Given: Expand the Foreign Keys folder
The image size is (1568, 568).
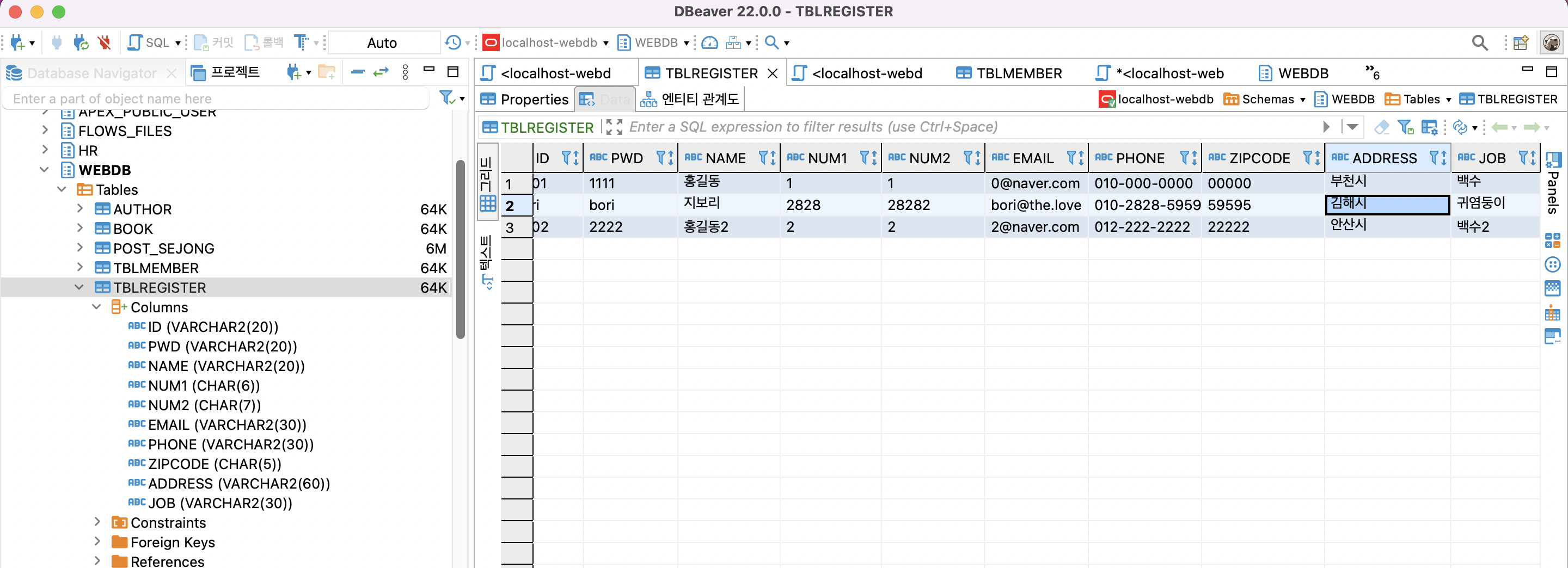Looking at the screenshot, I should [97, 541].
